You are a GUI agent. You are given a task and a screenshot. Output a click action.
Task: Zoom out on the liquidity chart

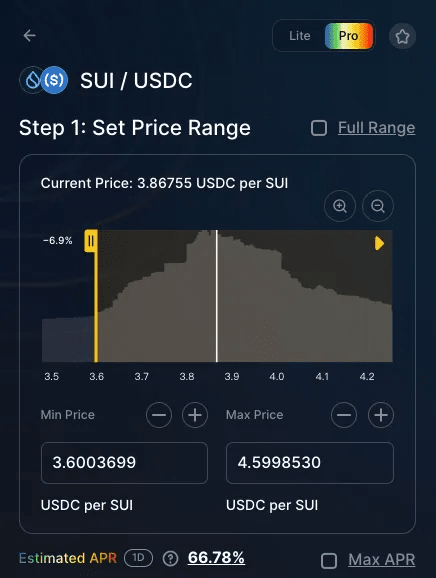click(x=378, y=206)
